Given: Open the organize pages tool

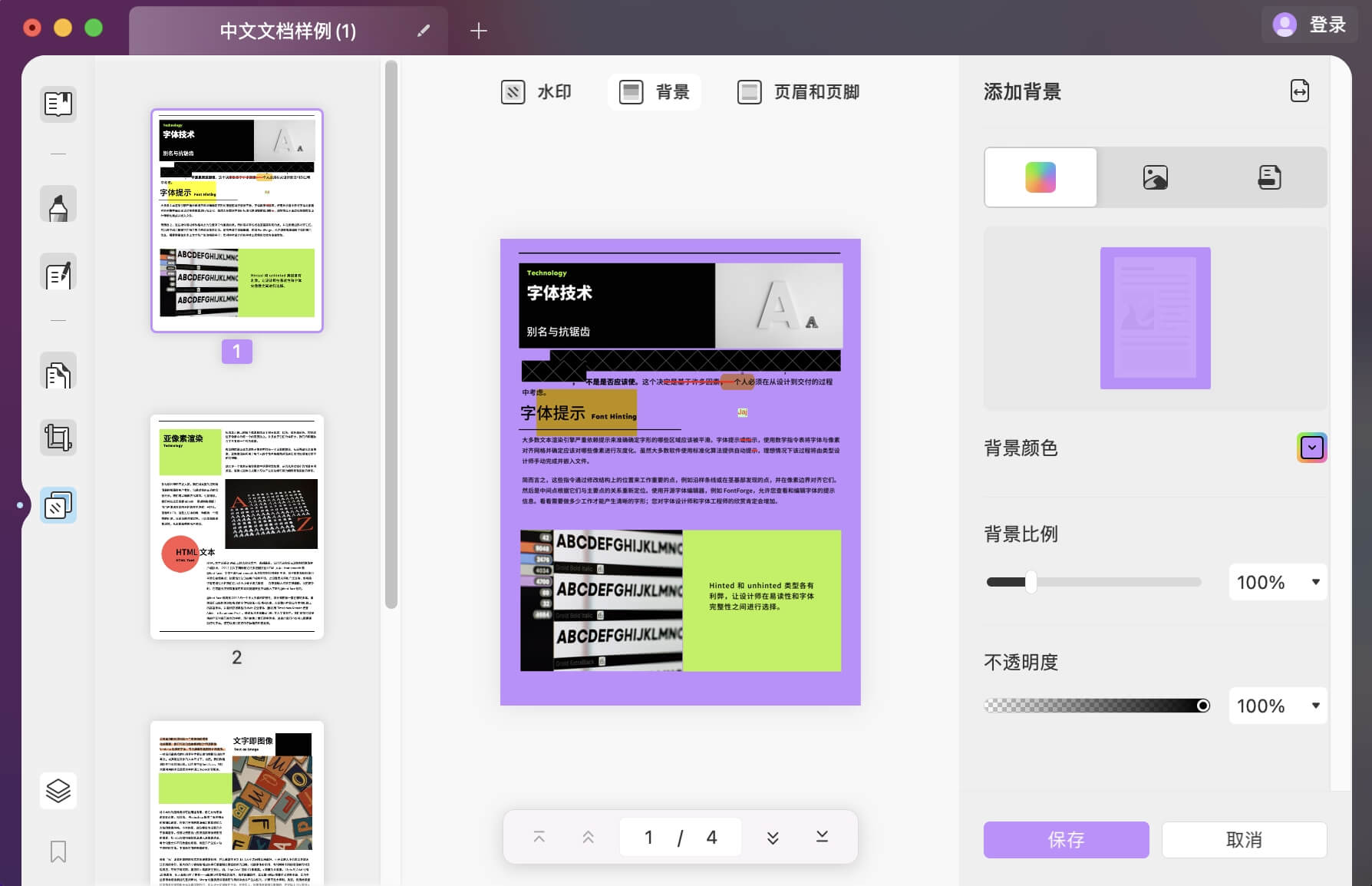Looking at the screenshot, I should coord(58,371).
